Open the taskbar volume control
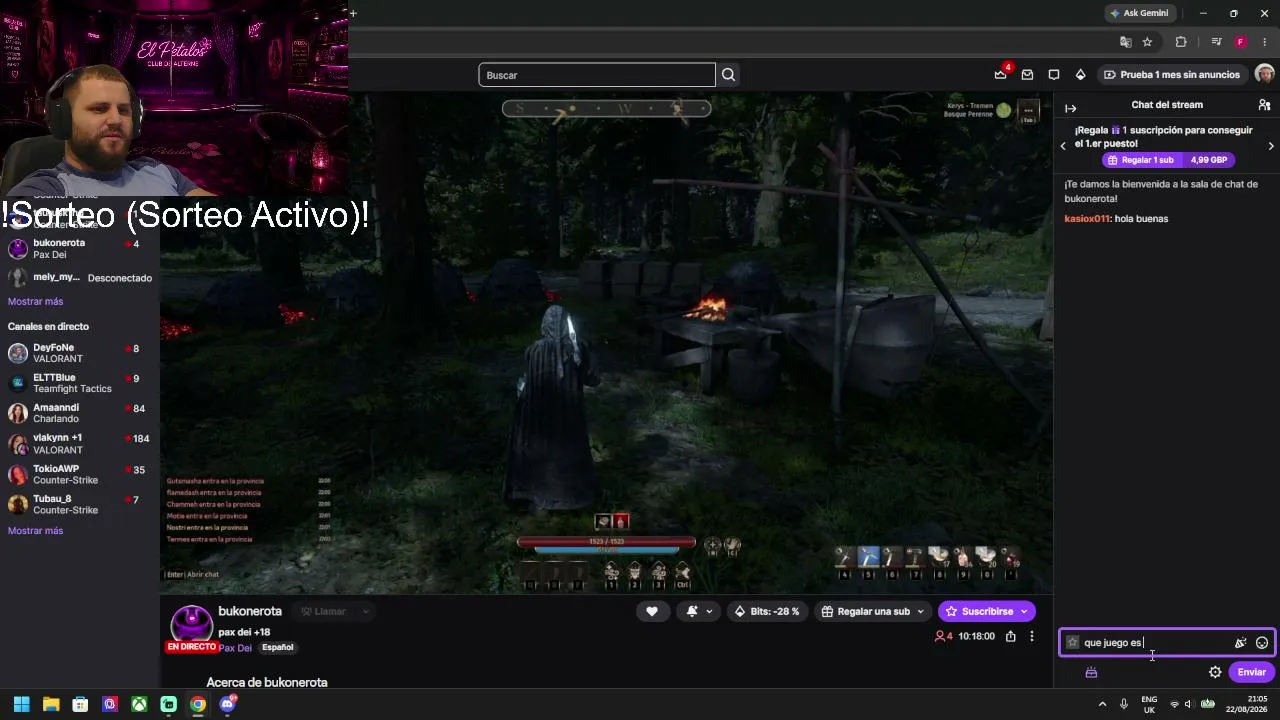The image size is (1280, 720). pos(1191,704)
